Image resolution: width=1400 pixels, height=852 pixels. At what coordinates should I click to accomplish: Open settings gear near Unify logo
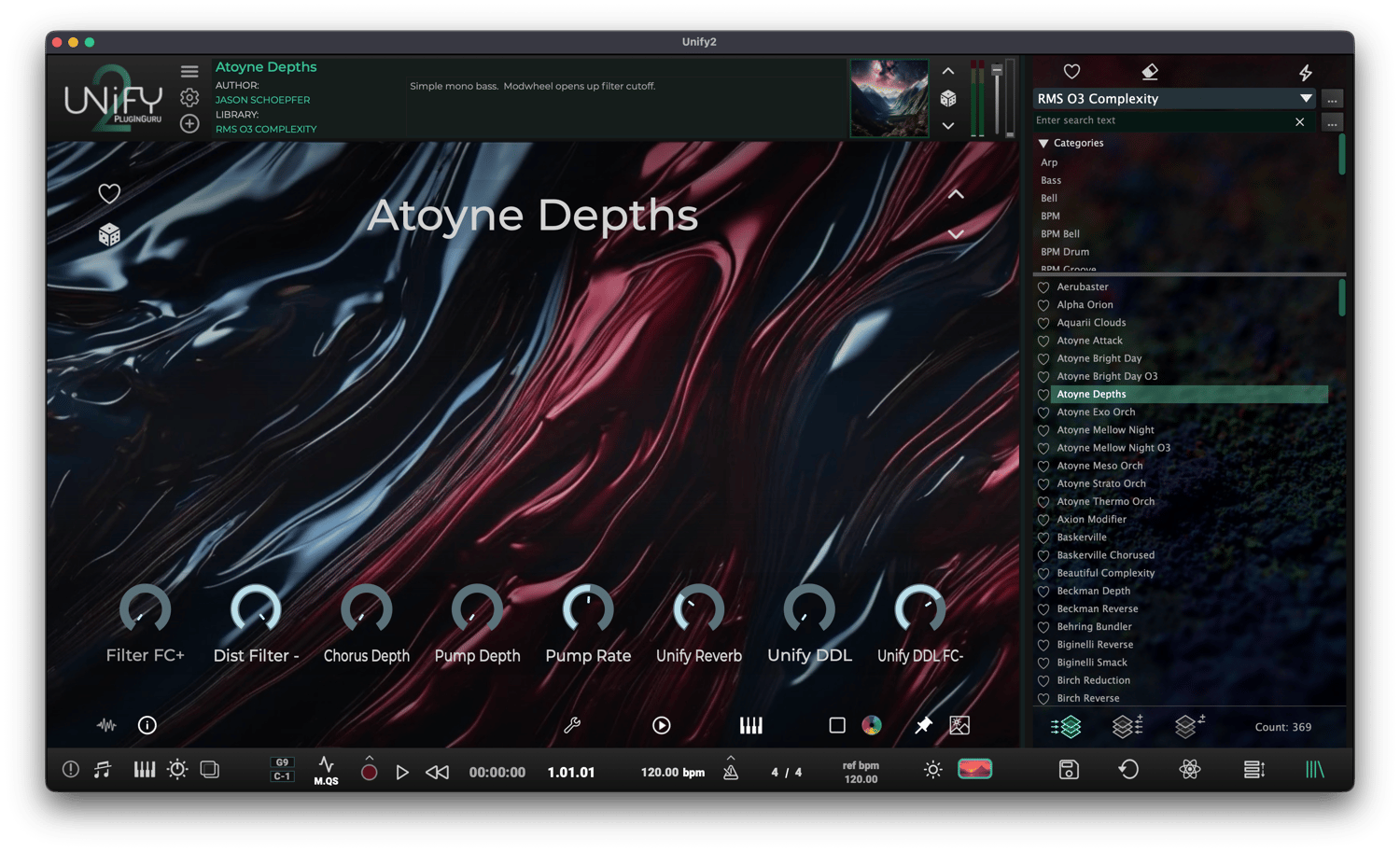189,98
